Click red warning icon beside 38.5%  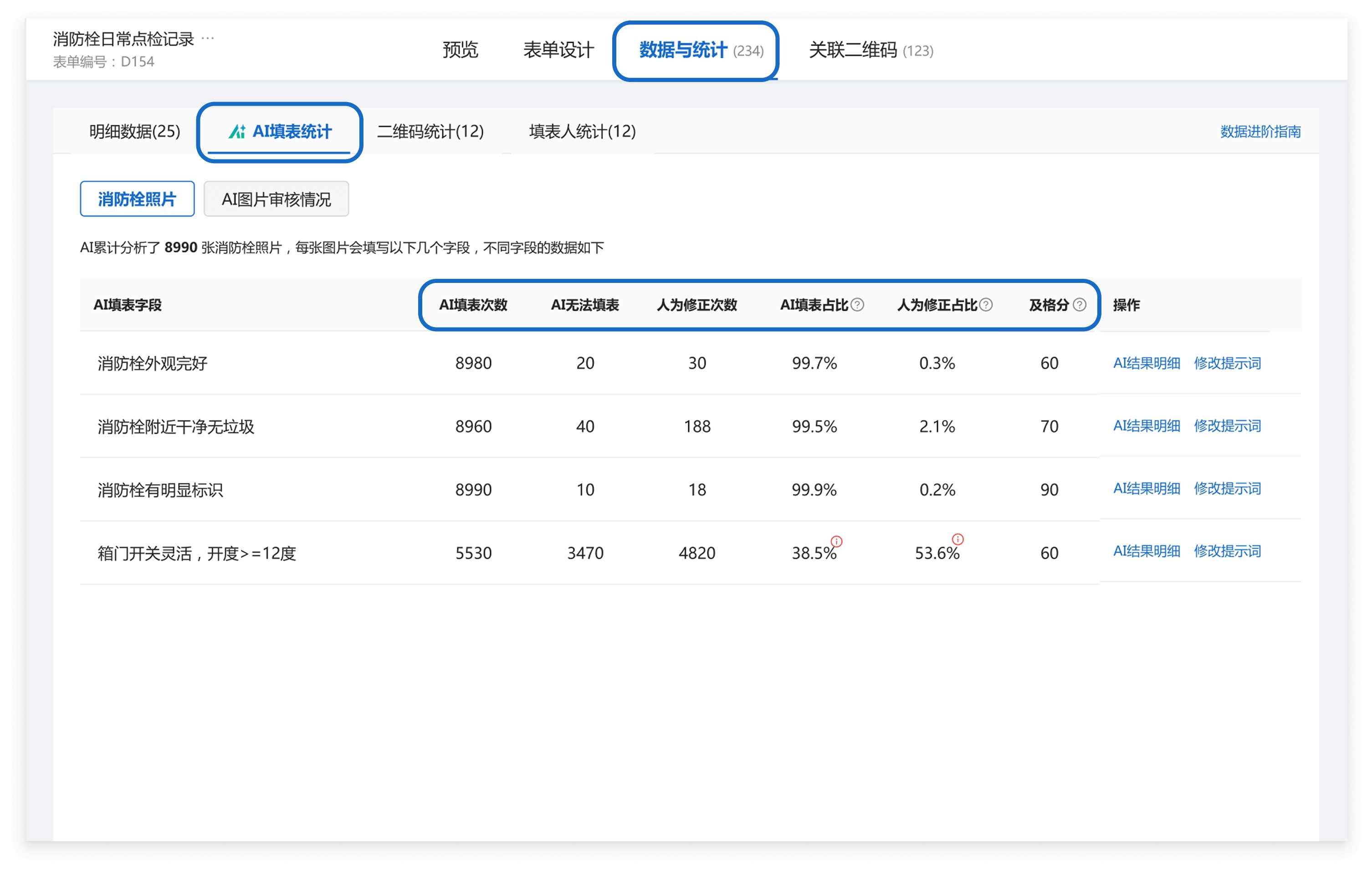pyautogui.click(x=836, y=541)
